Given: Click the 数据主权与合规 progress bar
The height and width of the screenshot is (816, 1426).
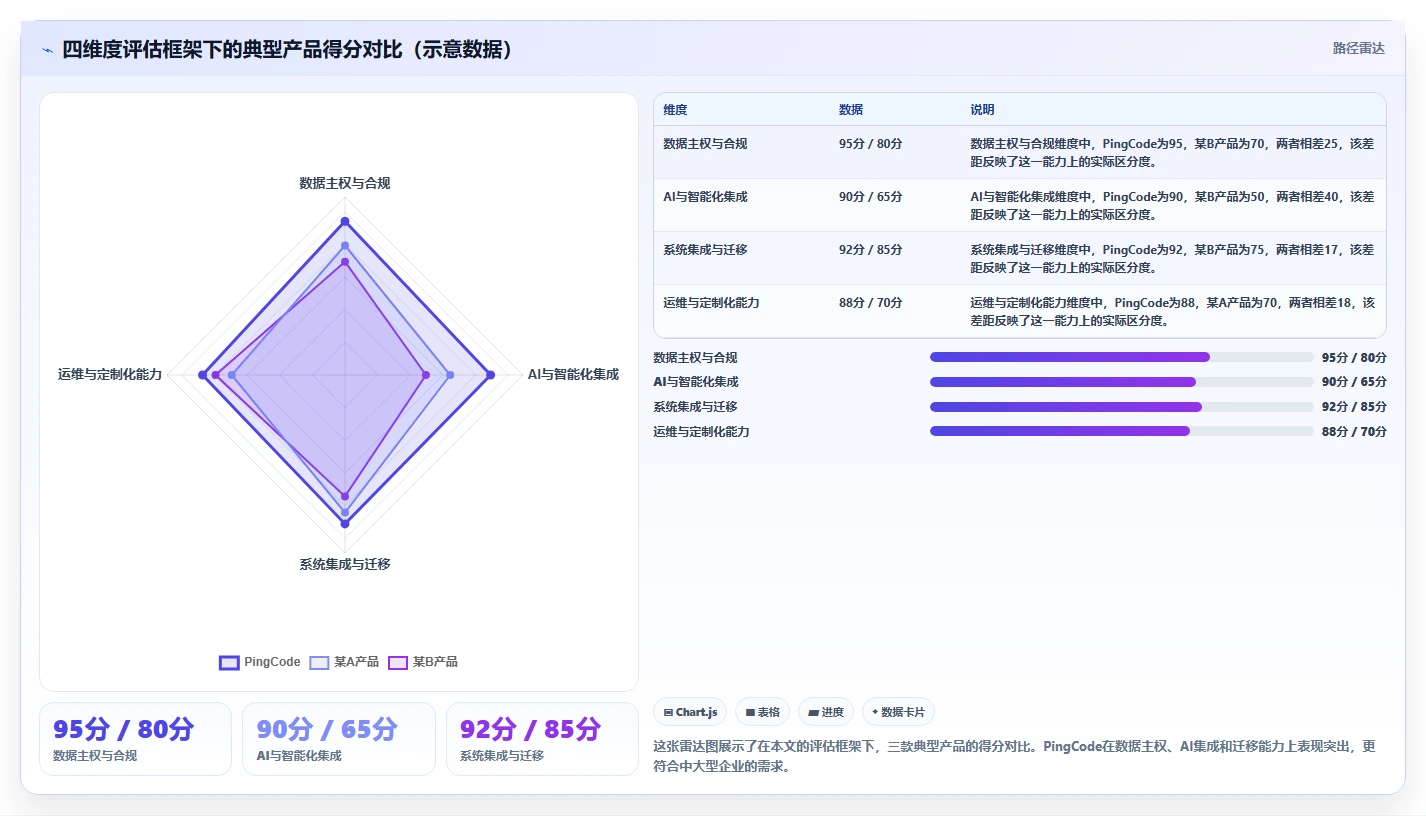Looking at the screenshot, I should click(x=1122, y=357).
